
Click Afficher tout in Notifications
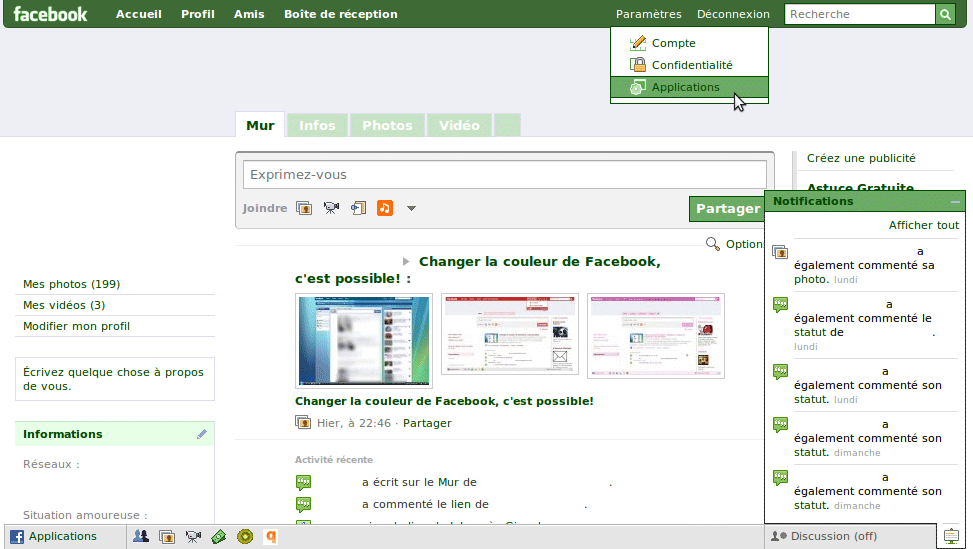click(x=923, y=225)
